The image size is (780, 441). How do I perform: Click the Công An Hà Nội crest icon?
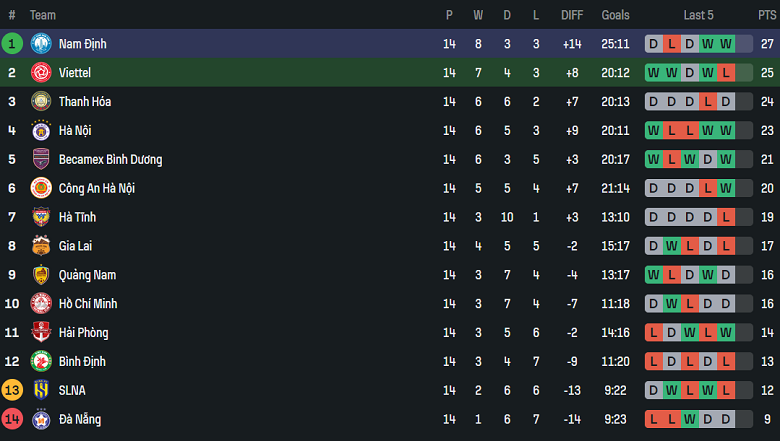point(41,188)
